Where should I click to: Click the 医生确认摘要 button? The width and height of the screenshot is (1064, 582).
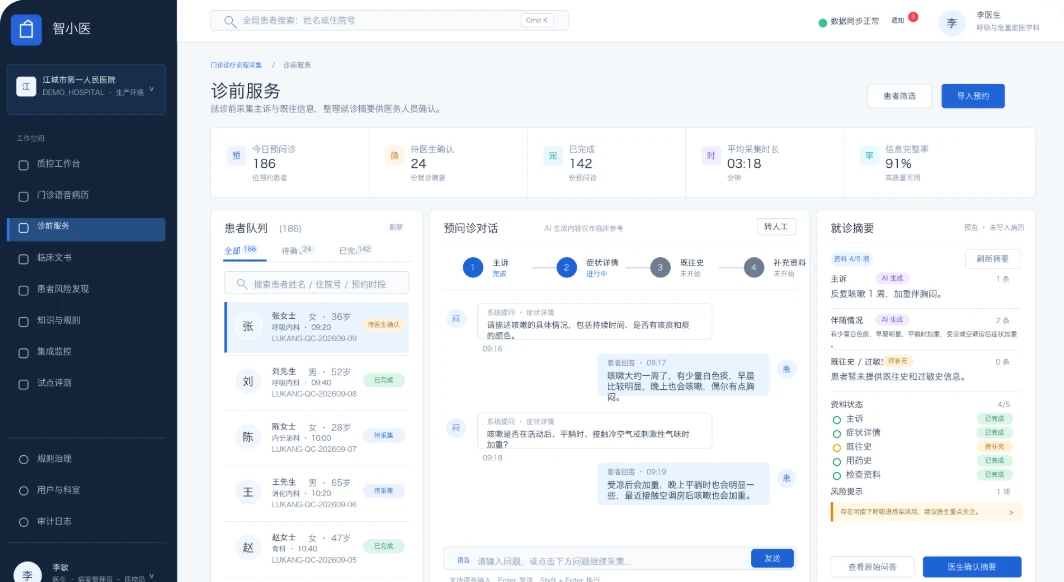pyautogui.click(x=972, y=566)
